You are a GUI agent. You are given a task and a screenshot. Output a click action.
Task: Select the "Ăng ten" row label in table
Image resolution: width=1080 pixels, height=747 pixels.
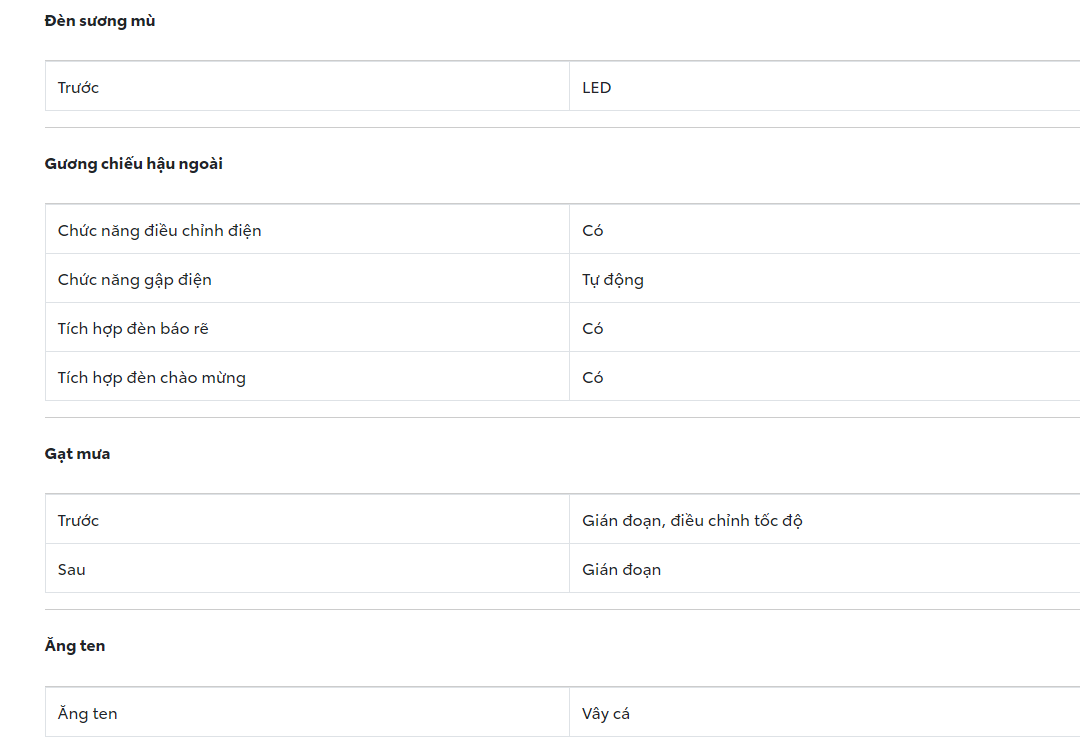[x=88, y=714]
